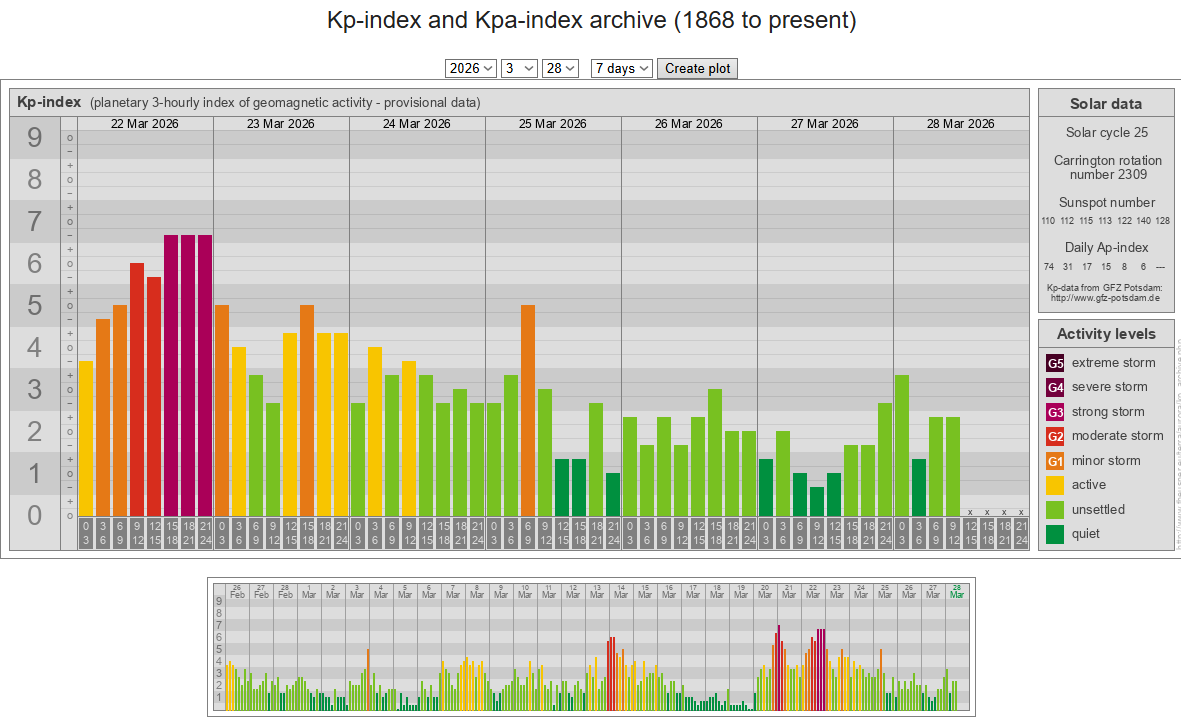The image size is (1181, 717).
Task: Click the Kp scale number 9
Action: pos(35,138)
